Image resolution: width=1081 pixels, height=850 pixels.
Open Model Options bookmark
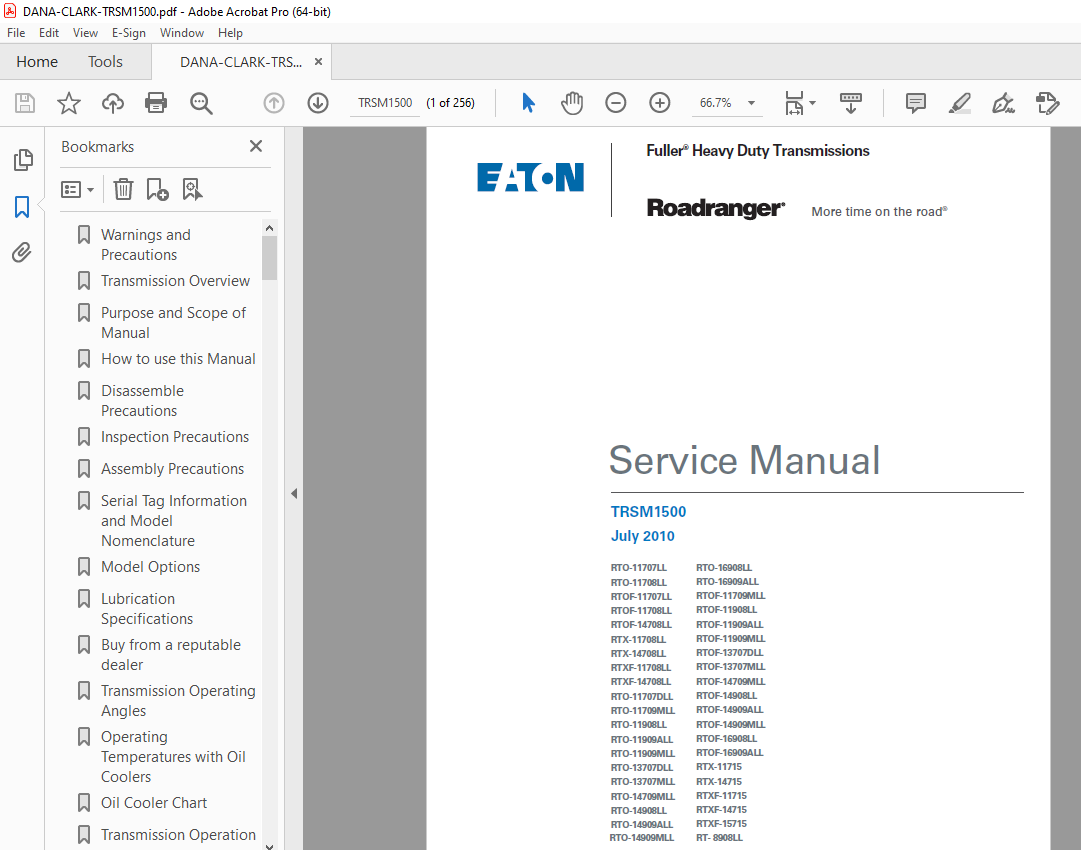(150, 567)
